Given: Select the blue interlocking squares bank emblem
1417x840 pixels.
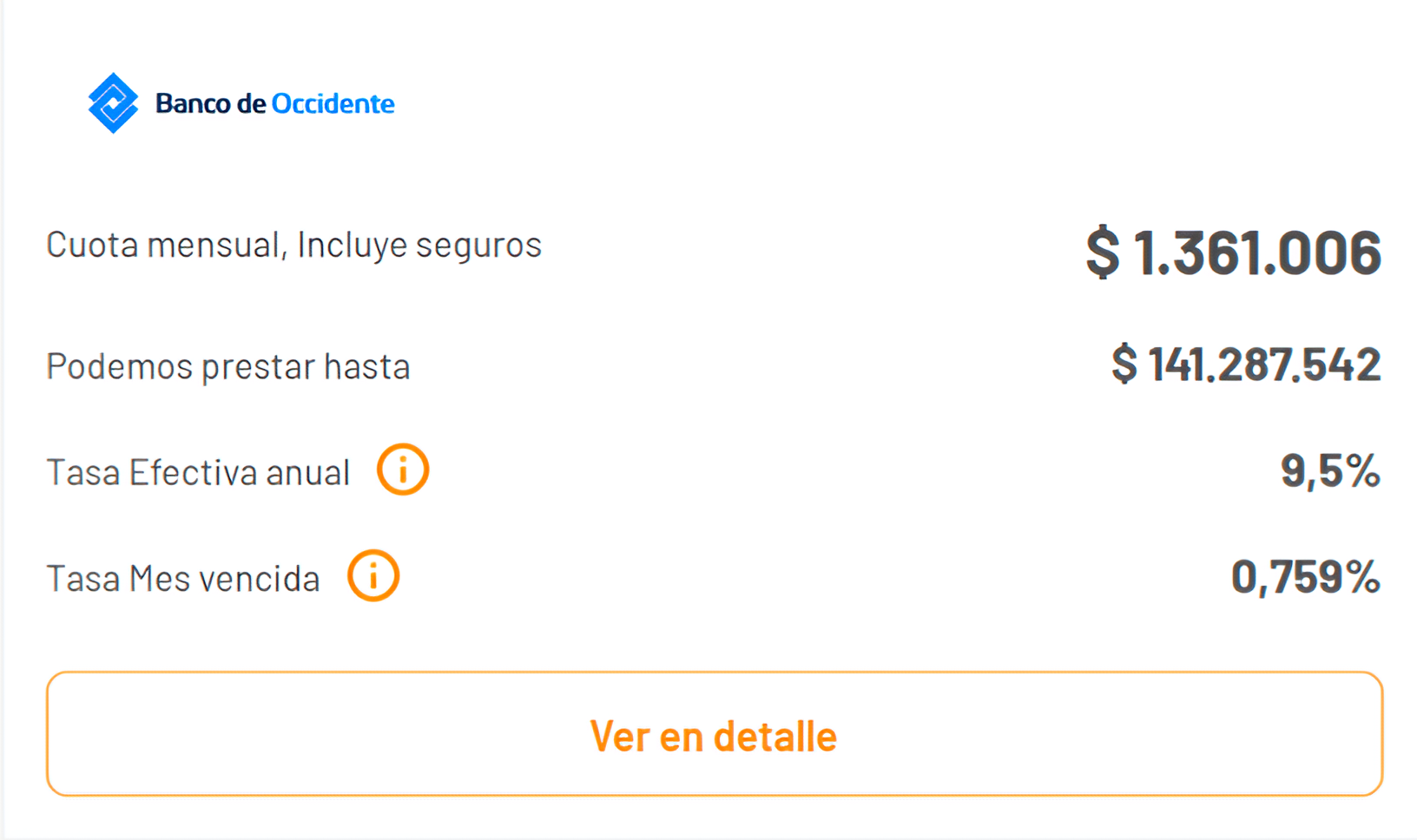Looking at the screenshot, I should coord(114,102).
